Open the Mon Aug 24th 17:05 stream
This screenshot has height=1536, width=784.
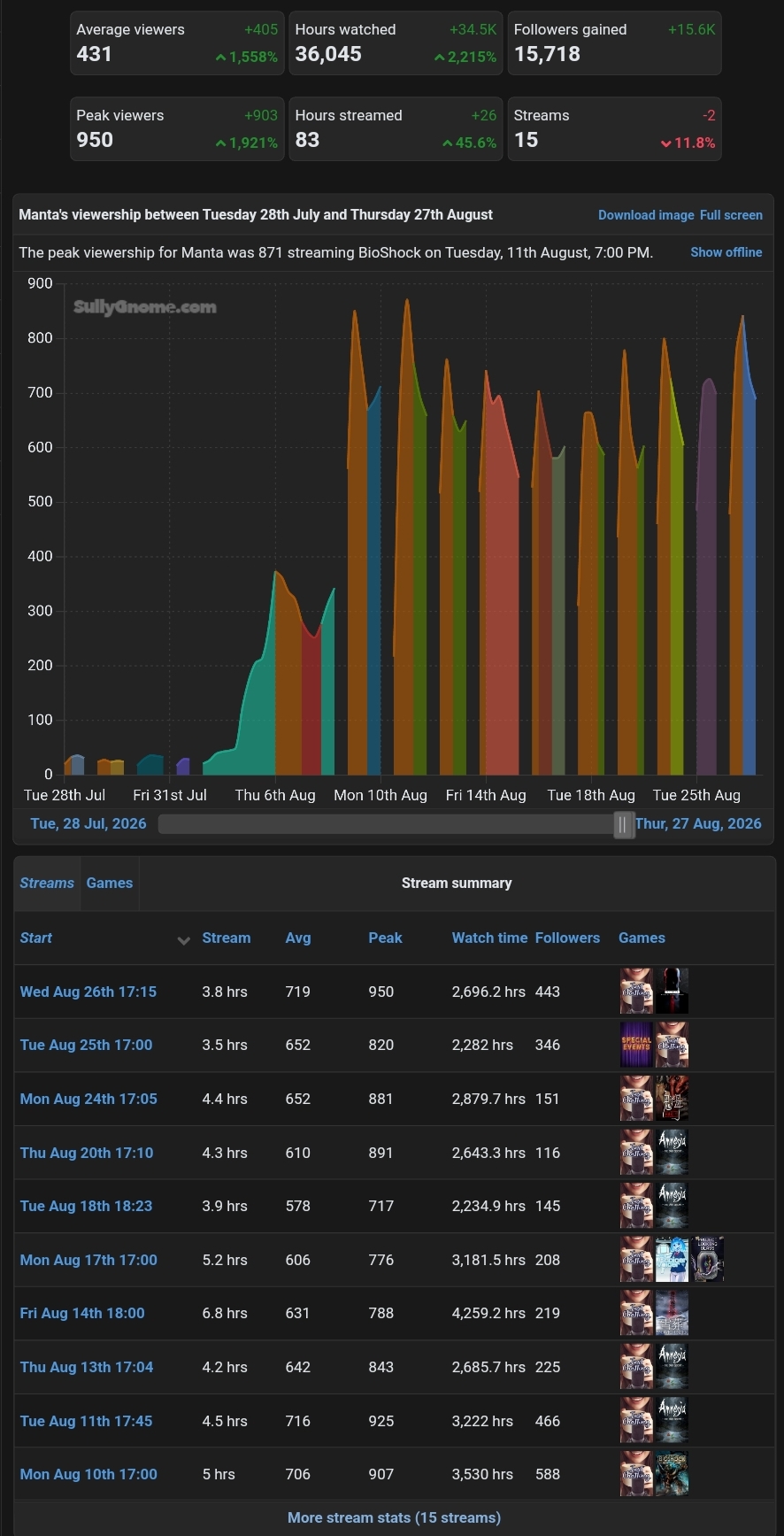click(88, 1099)
